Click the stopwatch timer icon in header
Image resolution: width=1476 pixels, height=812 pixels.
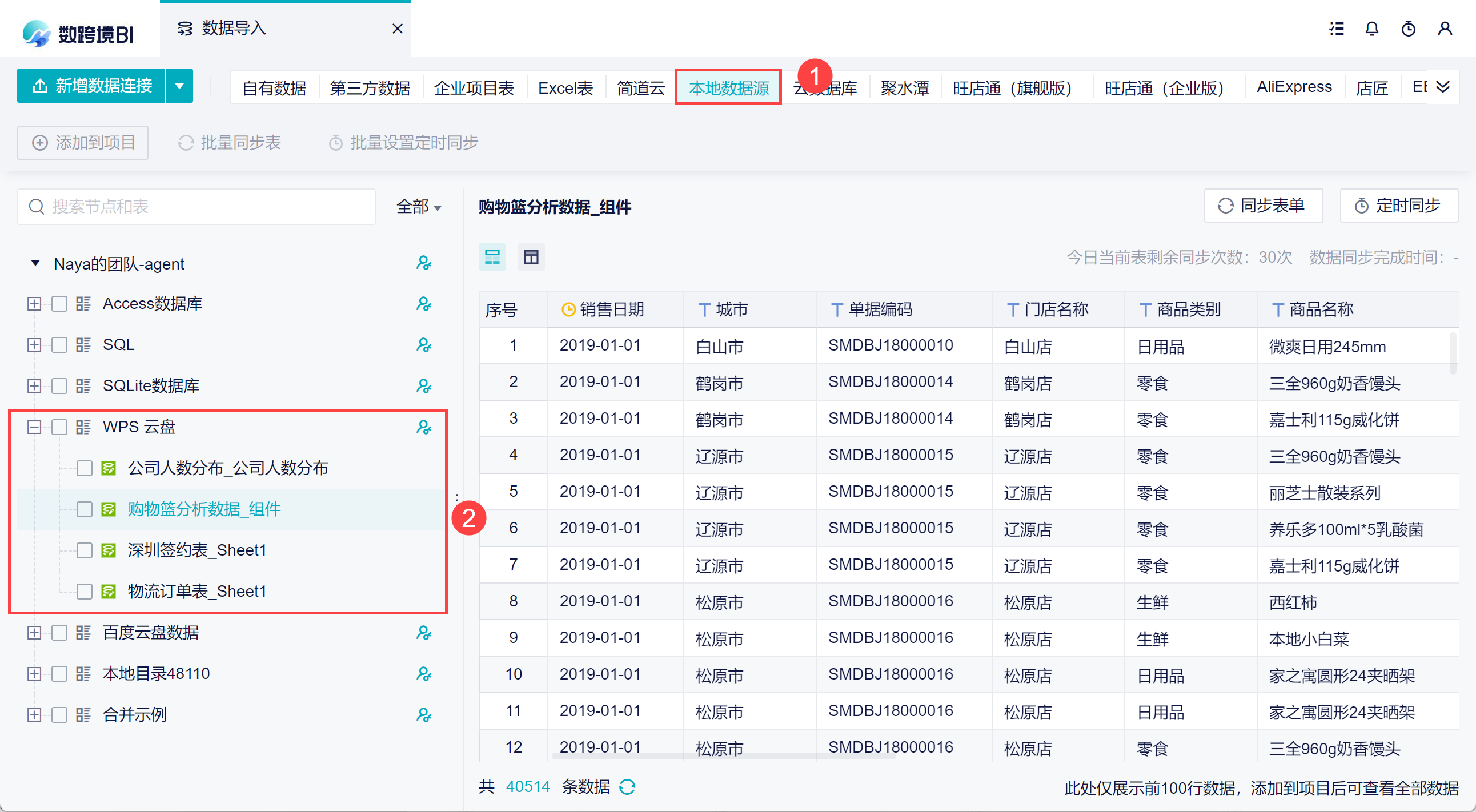(x=1408, y=29)
